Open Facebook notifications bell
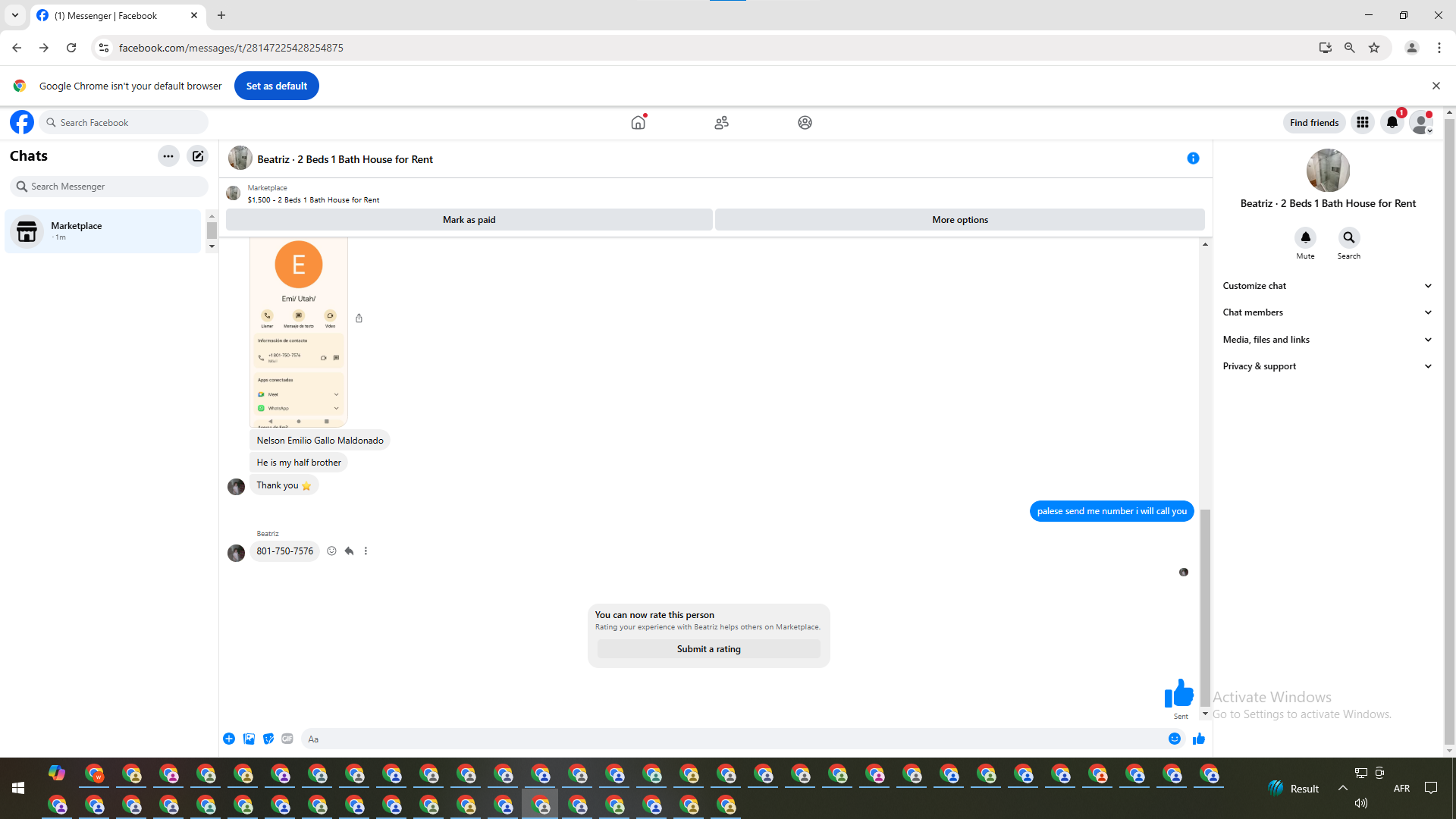Viewport: 1456px width, 819px height. (1392, 123)
